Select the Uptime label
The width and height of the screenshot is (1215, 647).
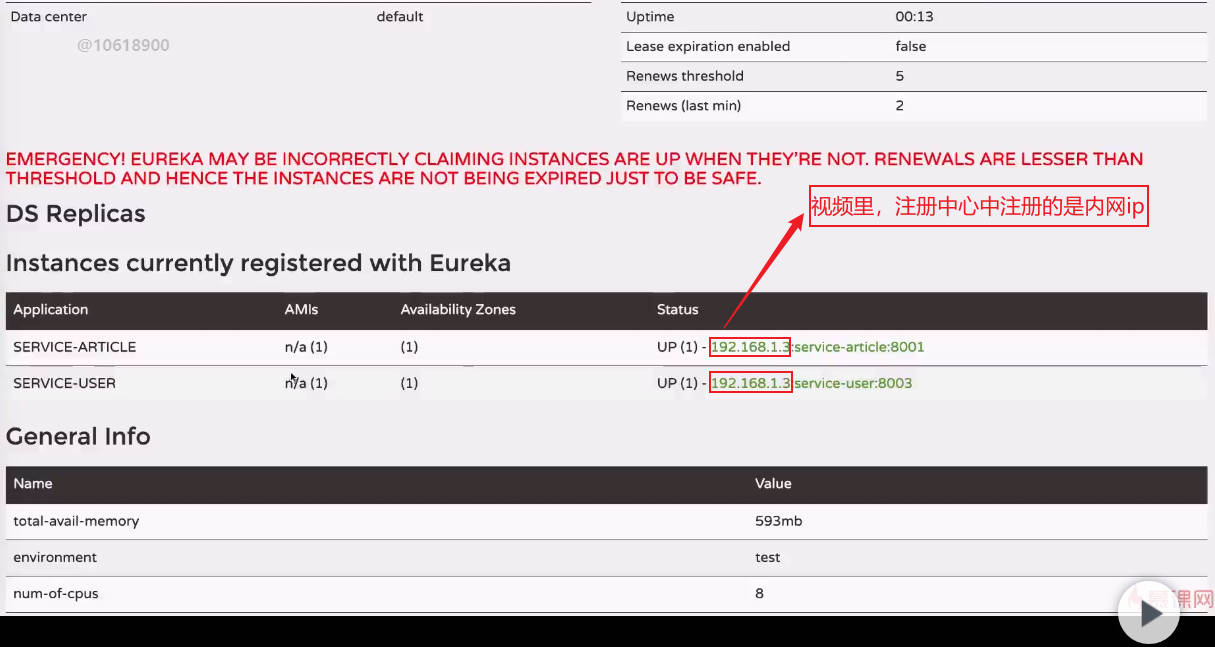tap(650, 17)
